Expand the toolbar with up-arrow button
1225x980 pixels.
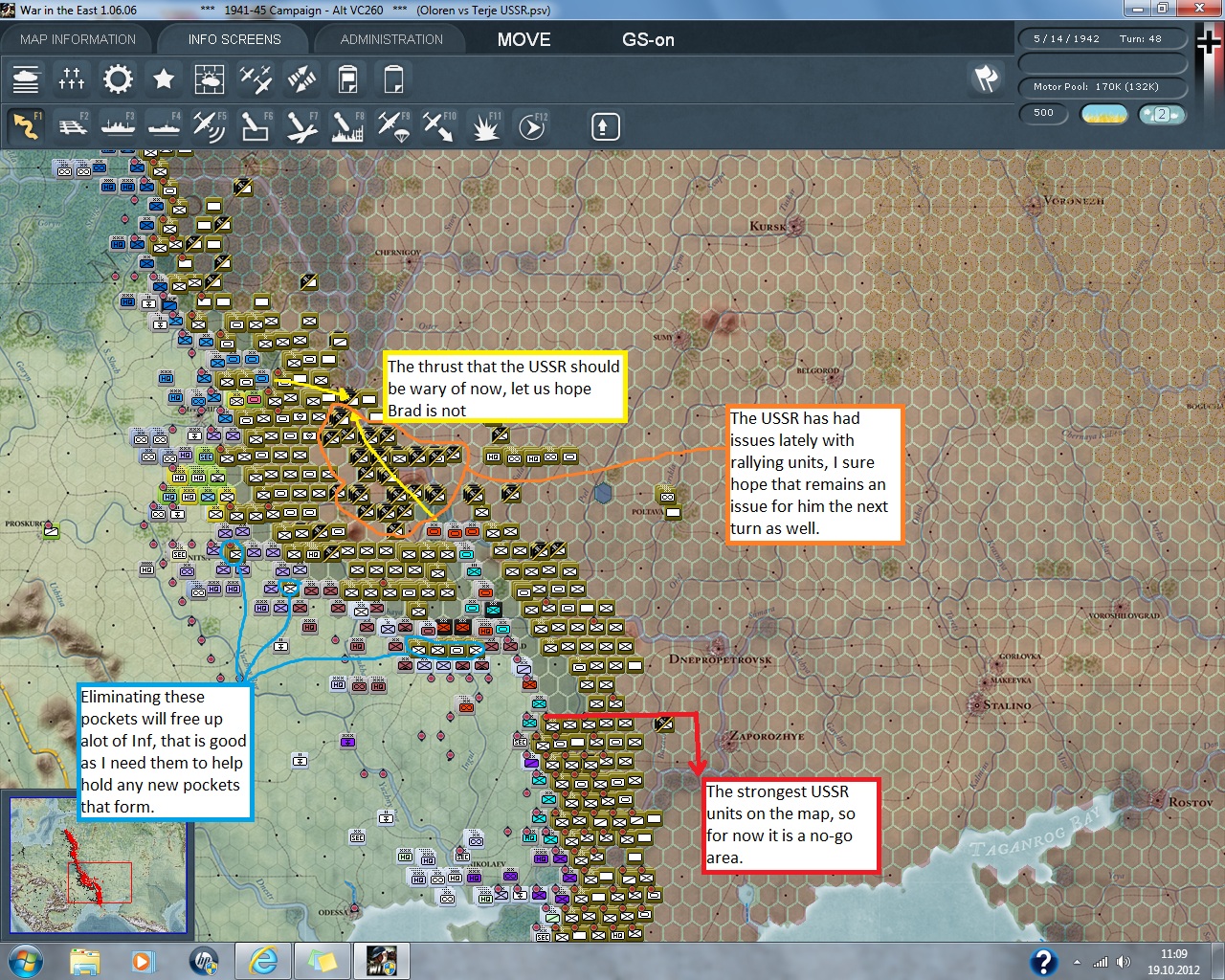(x=605, y=126)
